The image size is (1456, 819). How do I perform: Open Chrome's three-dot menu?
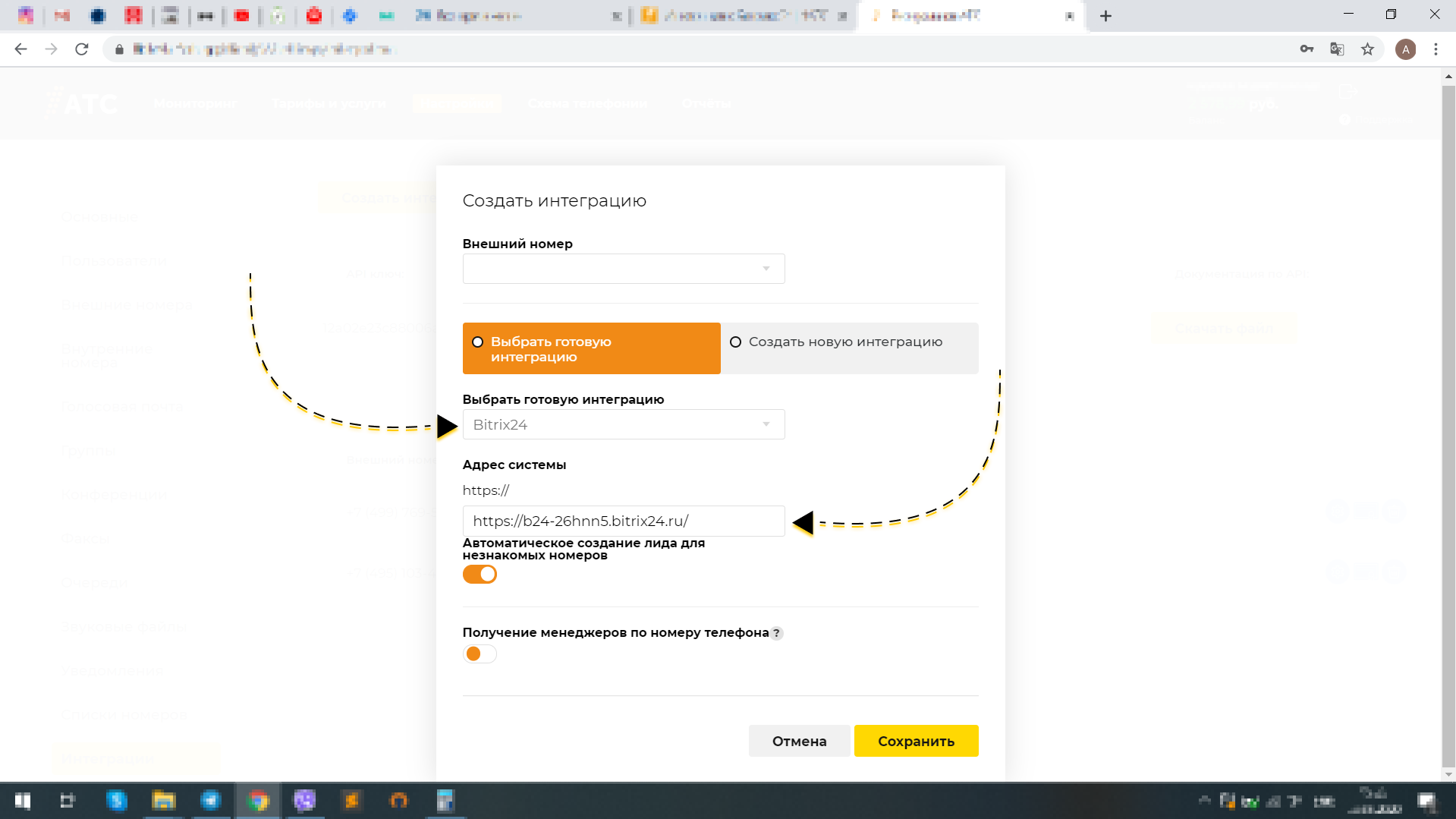[1436, 49]
